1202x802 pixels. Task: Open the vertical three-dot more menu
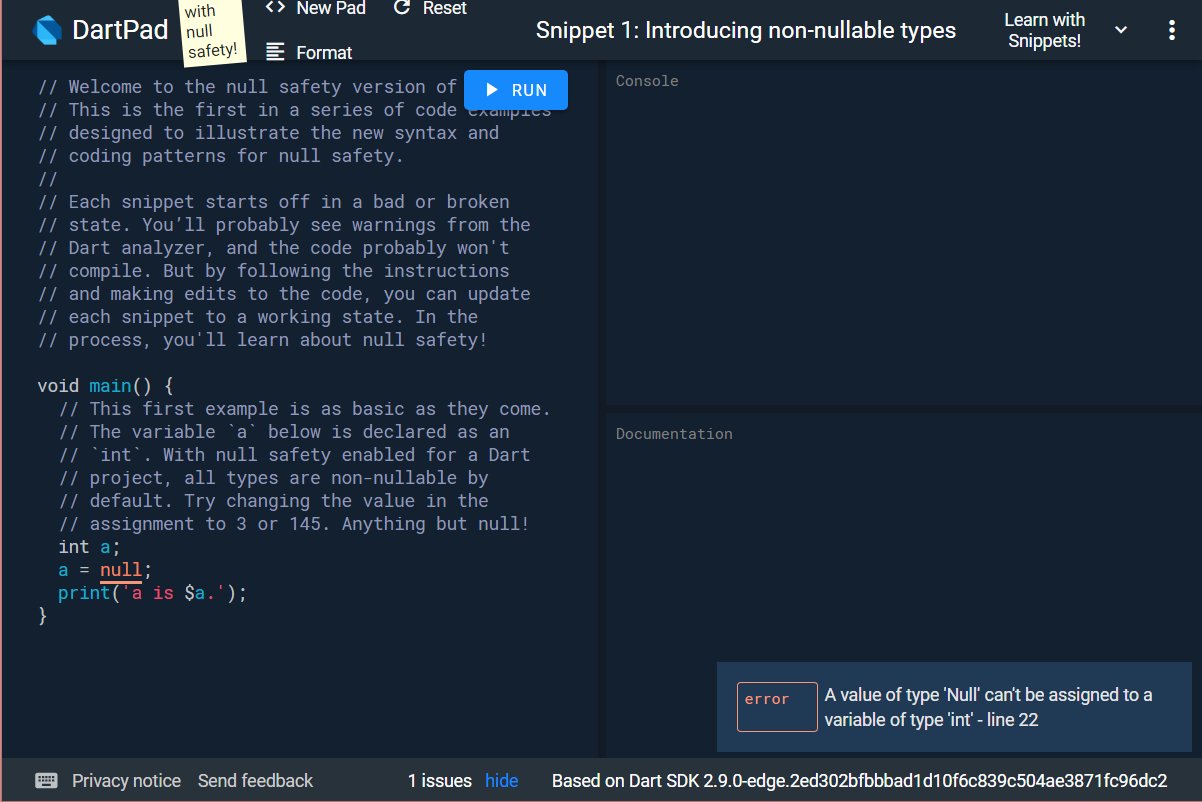[1172, 30]
